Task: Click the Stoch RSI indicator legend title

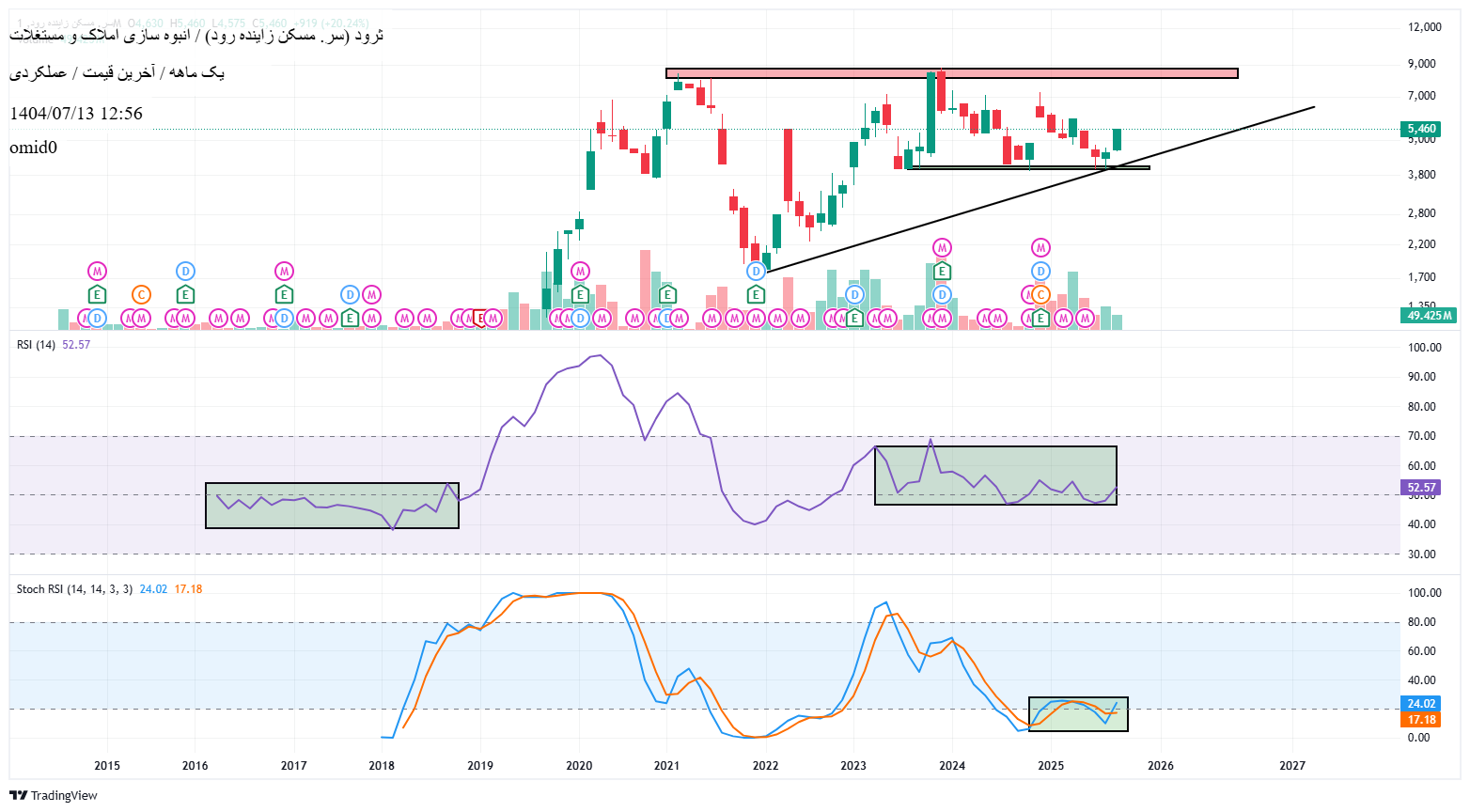Action: coord(74,589)
